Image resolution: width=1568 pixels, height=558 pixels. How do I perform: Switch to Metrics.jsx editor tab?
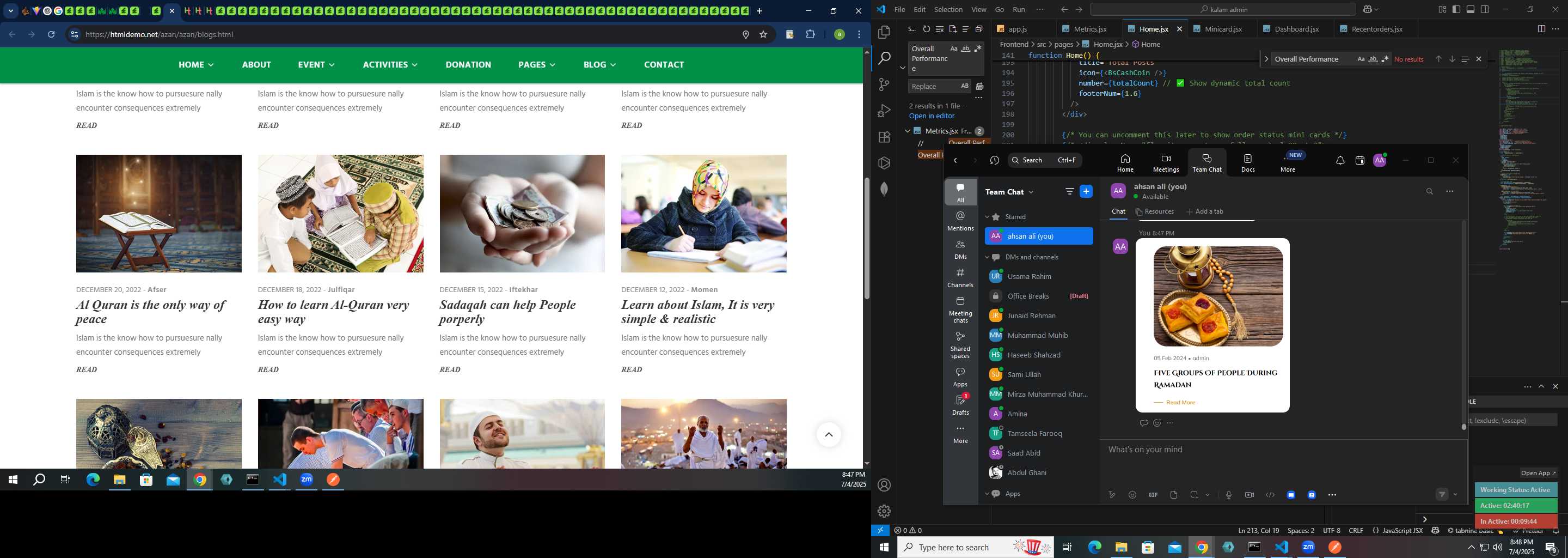[1089, 29]
